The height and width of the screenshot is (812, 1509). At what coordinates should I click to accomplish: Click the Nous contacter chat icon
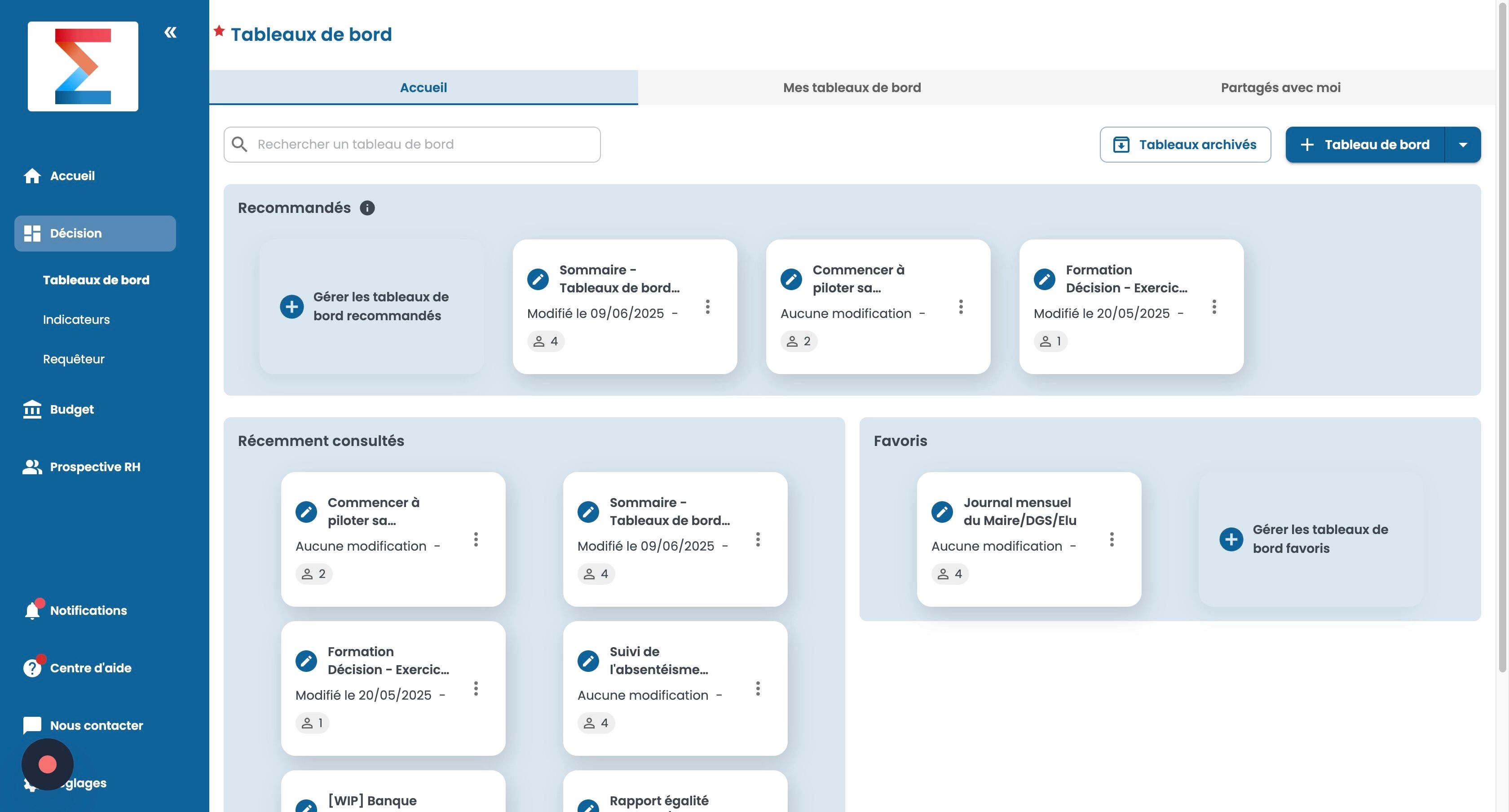pyautogui.click(x=32, y=725)
